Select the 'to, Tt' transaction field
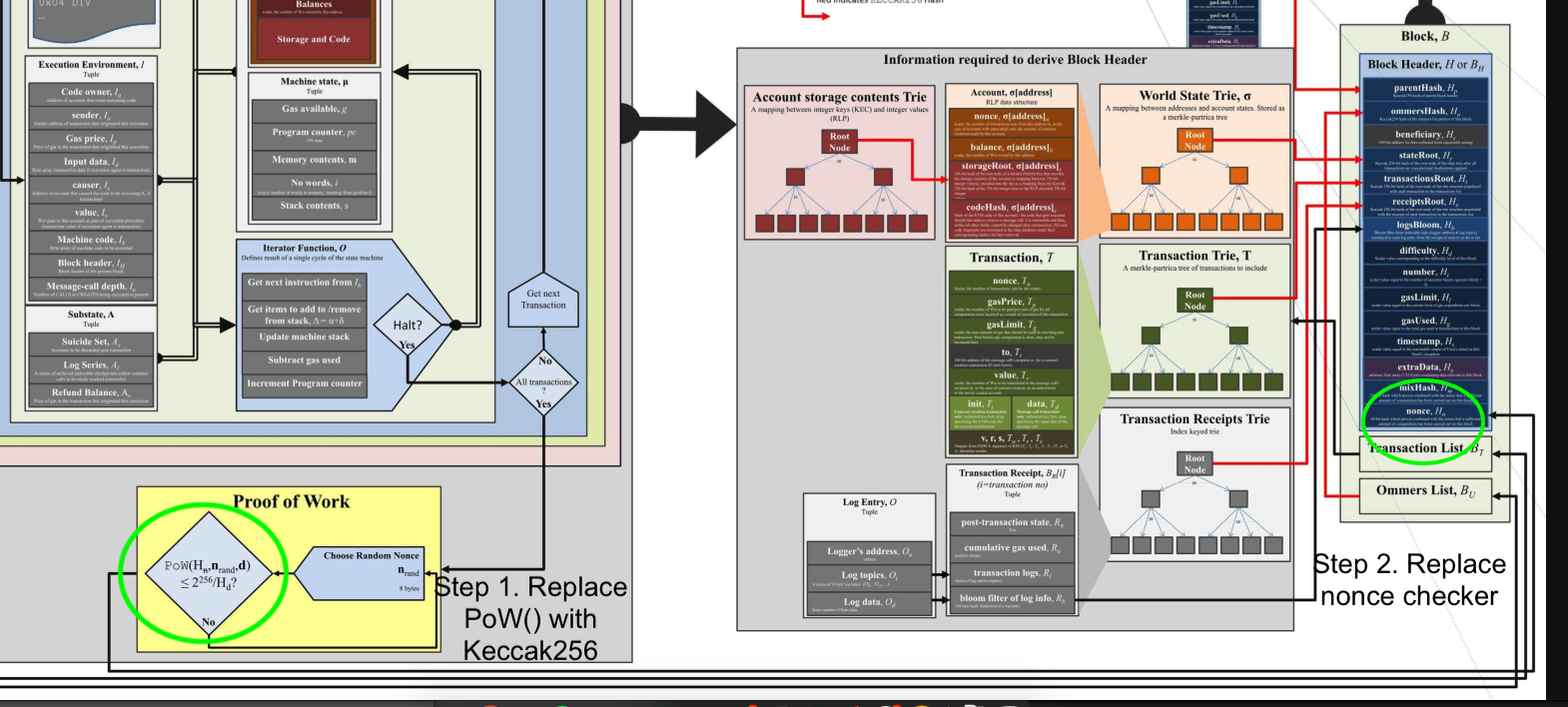Screen dimensions: 1568x707 tap(1012, 357)
